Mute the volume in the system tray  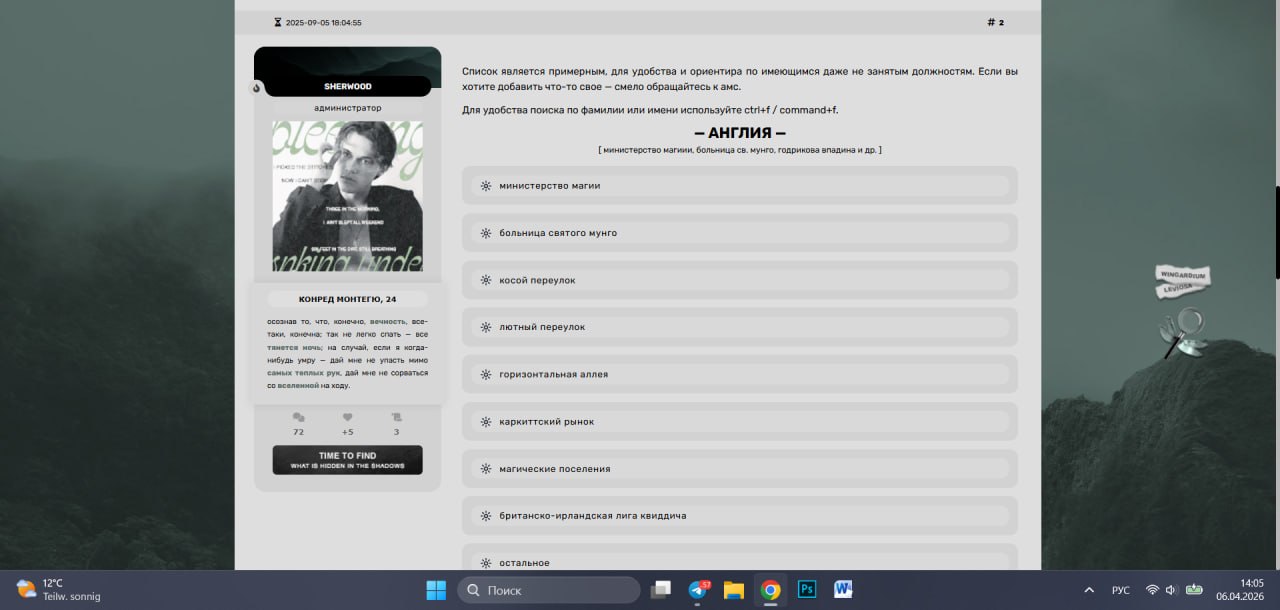pos(1169,589)
